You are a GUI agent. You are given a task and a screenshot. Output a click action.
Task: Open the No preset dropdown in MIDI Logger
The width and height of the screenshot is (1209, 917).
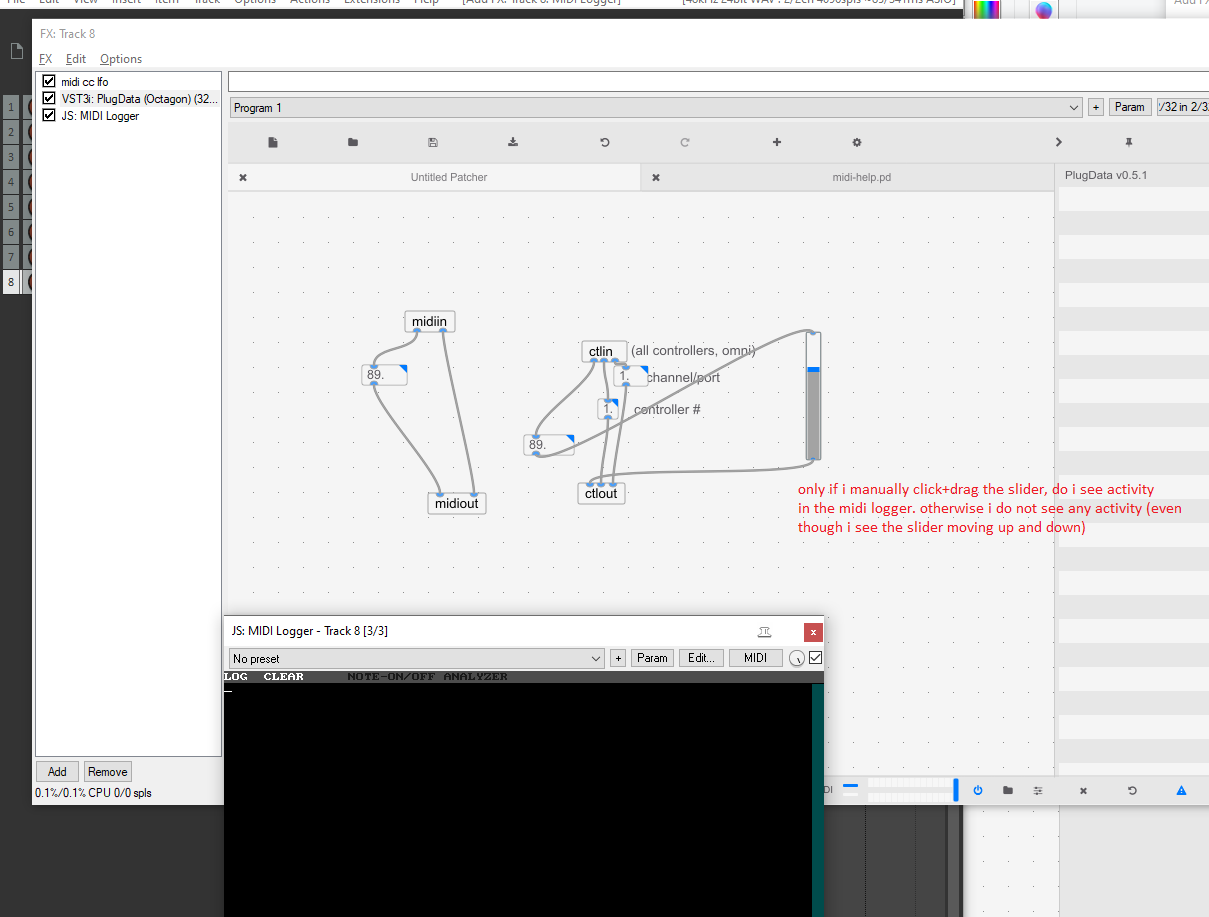[415, 658]
